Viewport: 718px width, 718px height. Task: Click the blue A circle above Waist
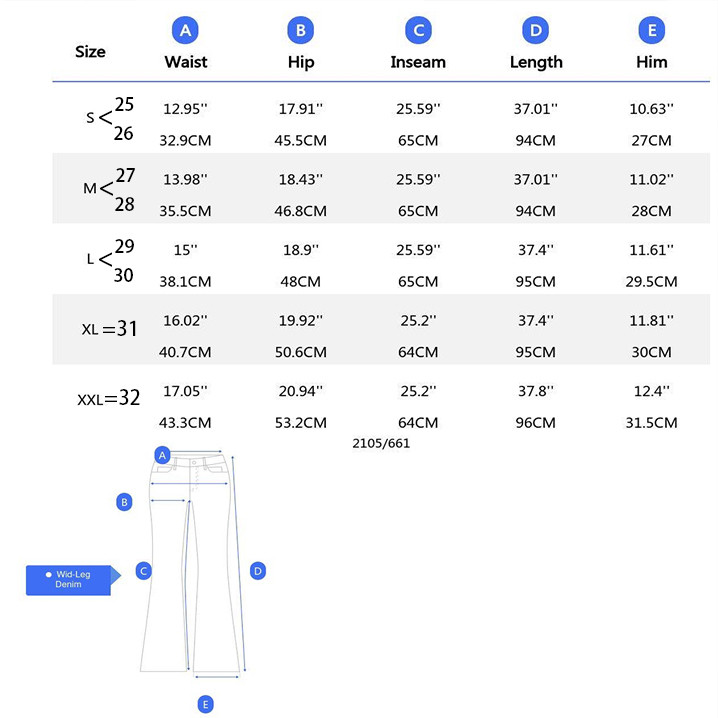[x=185, y=31]
